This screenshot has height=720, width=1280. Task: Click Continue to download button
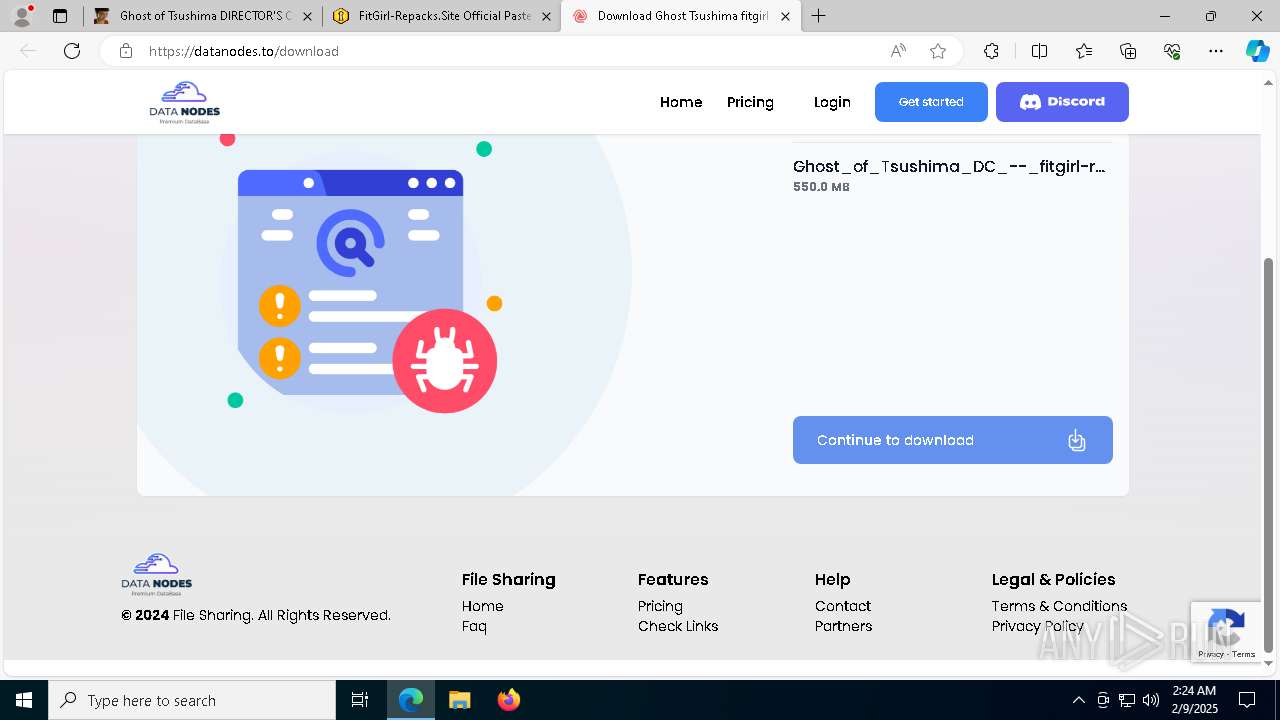click(952, 440)
